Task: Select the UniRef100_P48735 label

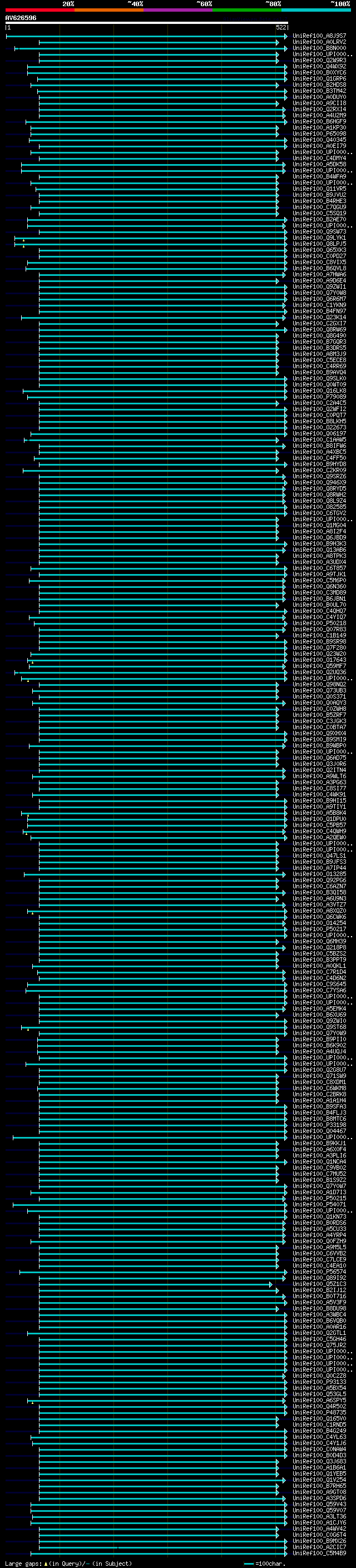Action: [319, 1412]
